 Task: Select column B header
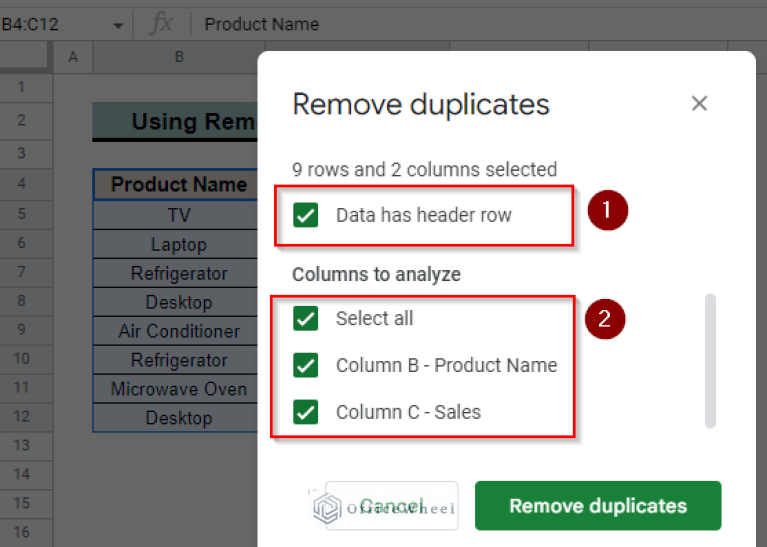click(x=178, y=57)
